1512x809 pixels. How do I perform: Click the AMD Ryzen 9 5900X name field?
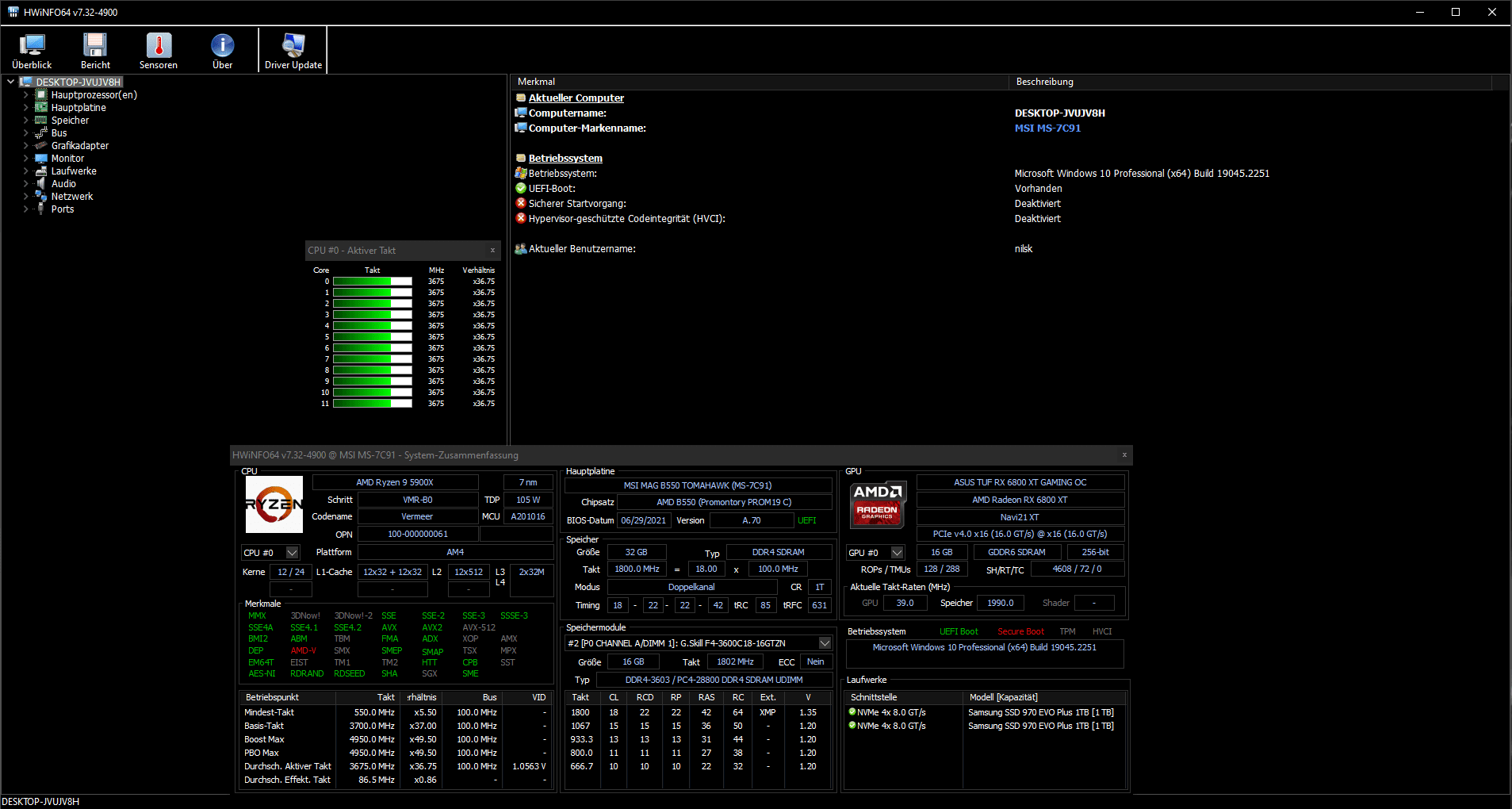click(395, 482)
